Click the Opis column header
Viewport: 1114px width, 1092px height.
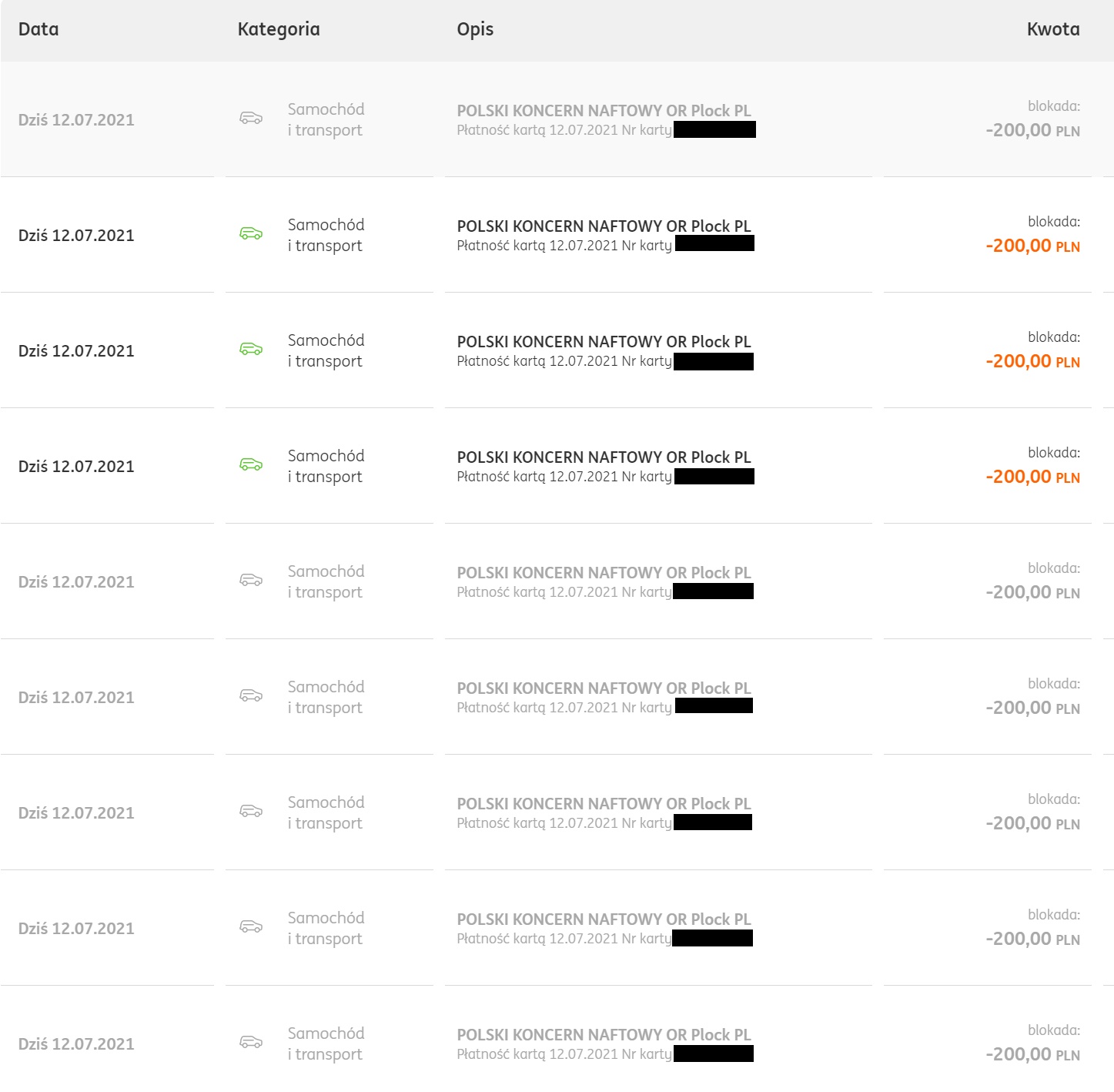475,29
